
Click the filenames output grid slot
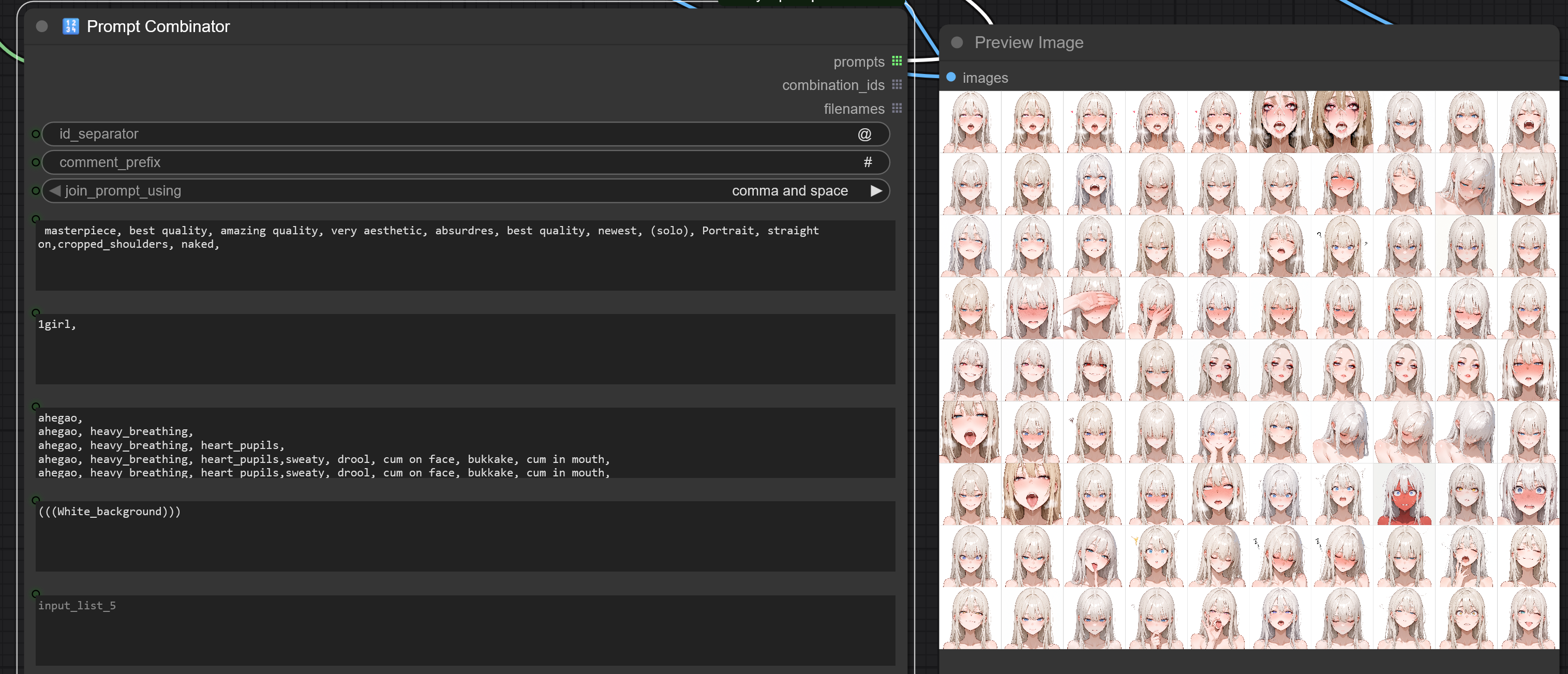(897, 109)
